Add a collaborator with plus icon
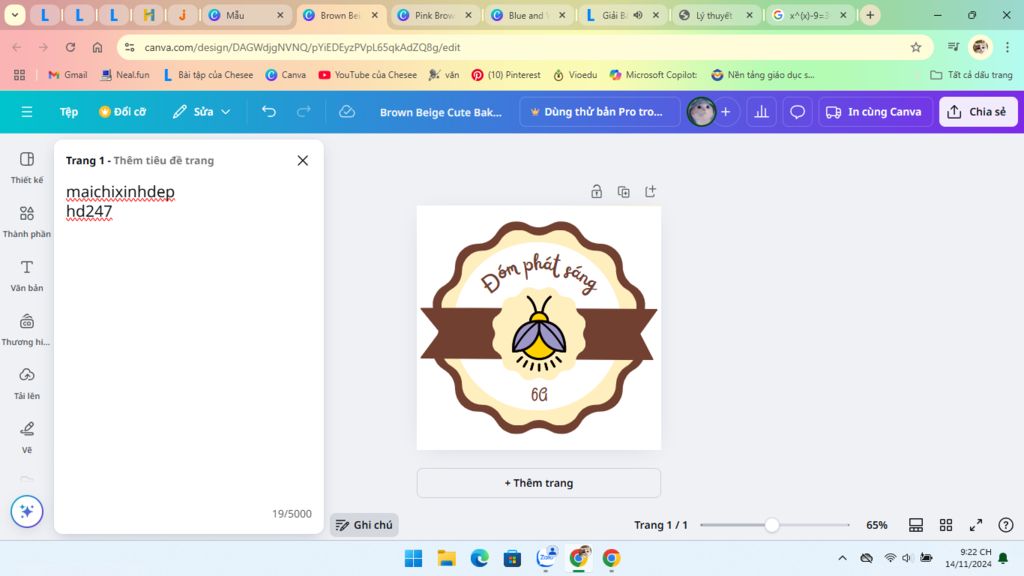 point(726,112)
